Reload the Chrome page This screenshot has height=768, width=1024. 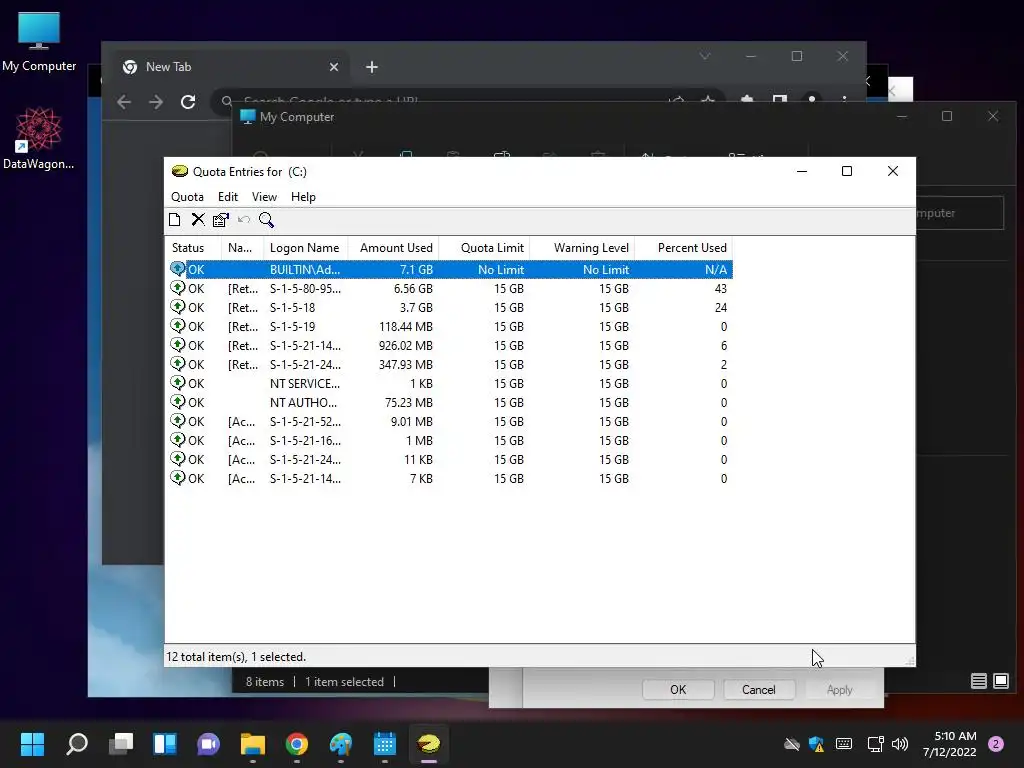point(188,102)
